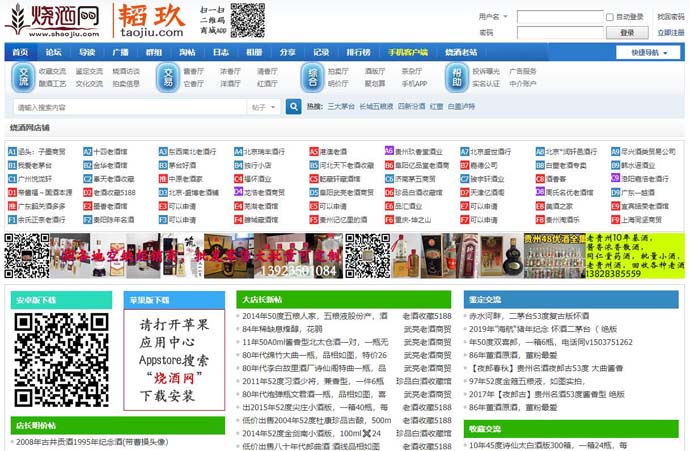Click the purple A6 shop badge
This screenshot has height=451, width=690.
tap(389, 150)
